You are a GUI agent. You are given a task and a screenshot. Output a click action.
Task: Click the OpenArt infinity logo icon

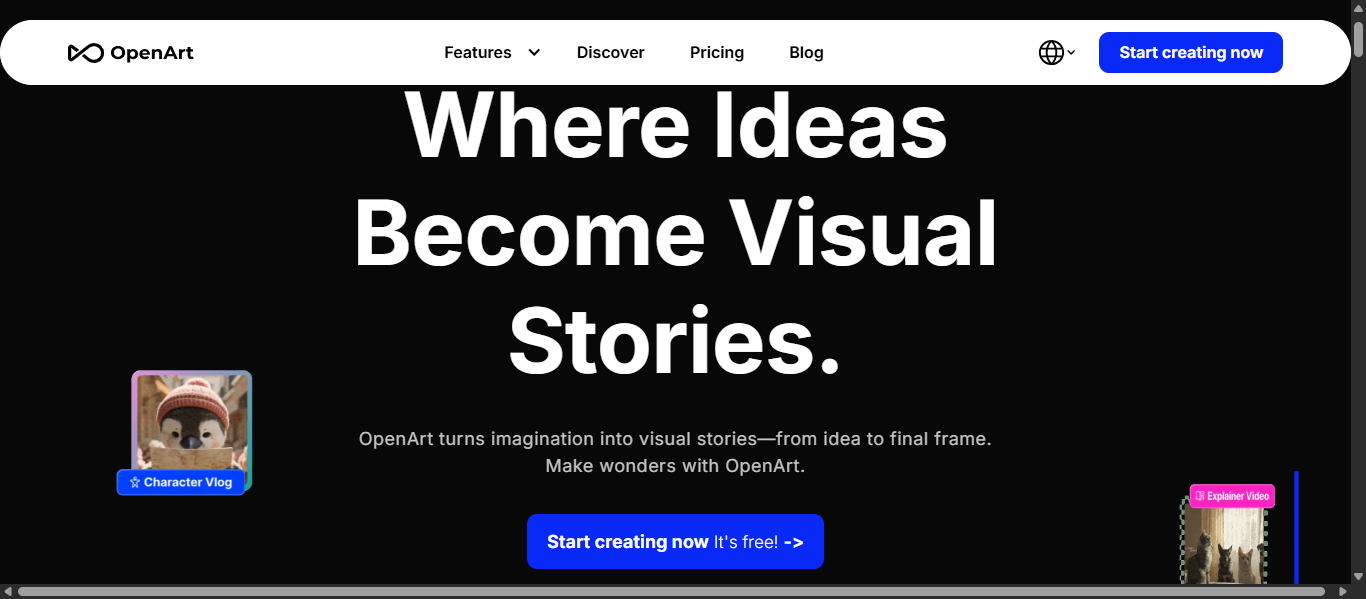click(86, 52)
